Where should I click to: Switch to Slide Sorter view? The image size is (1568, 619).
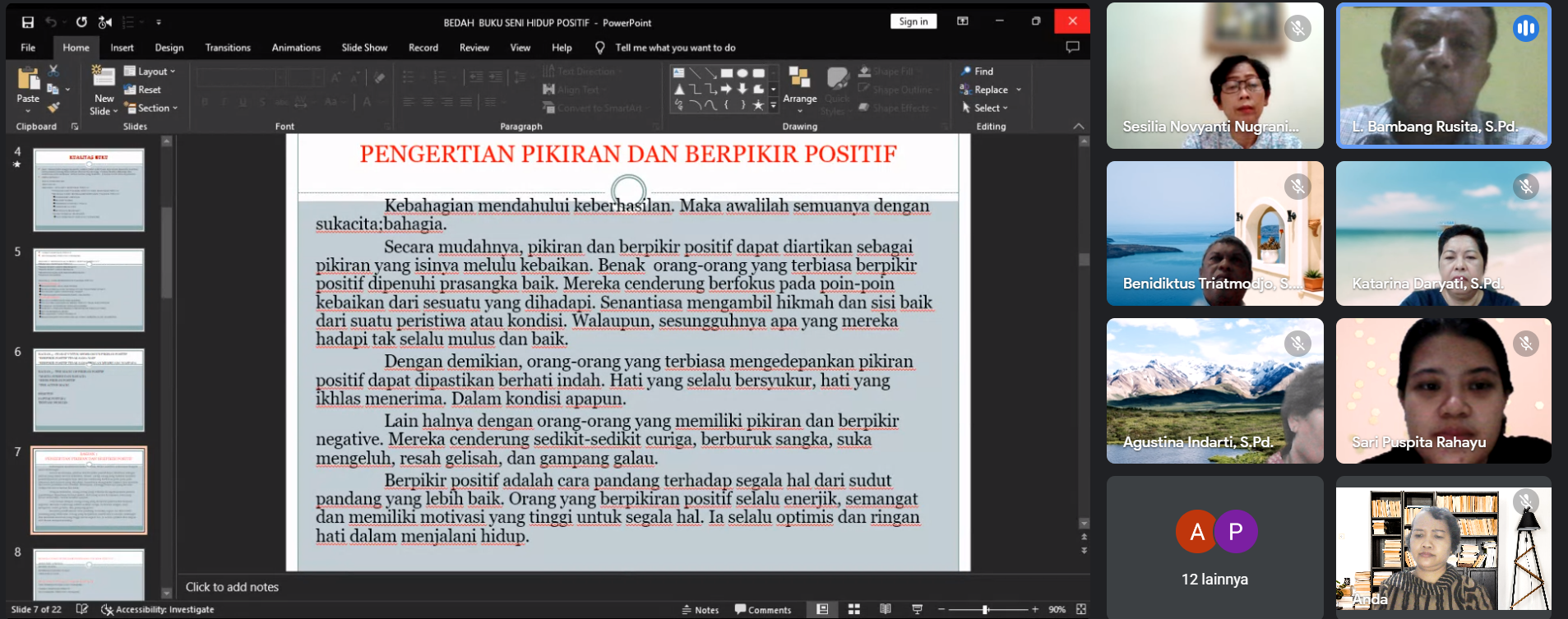click(854, 609)
